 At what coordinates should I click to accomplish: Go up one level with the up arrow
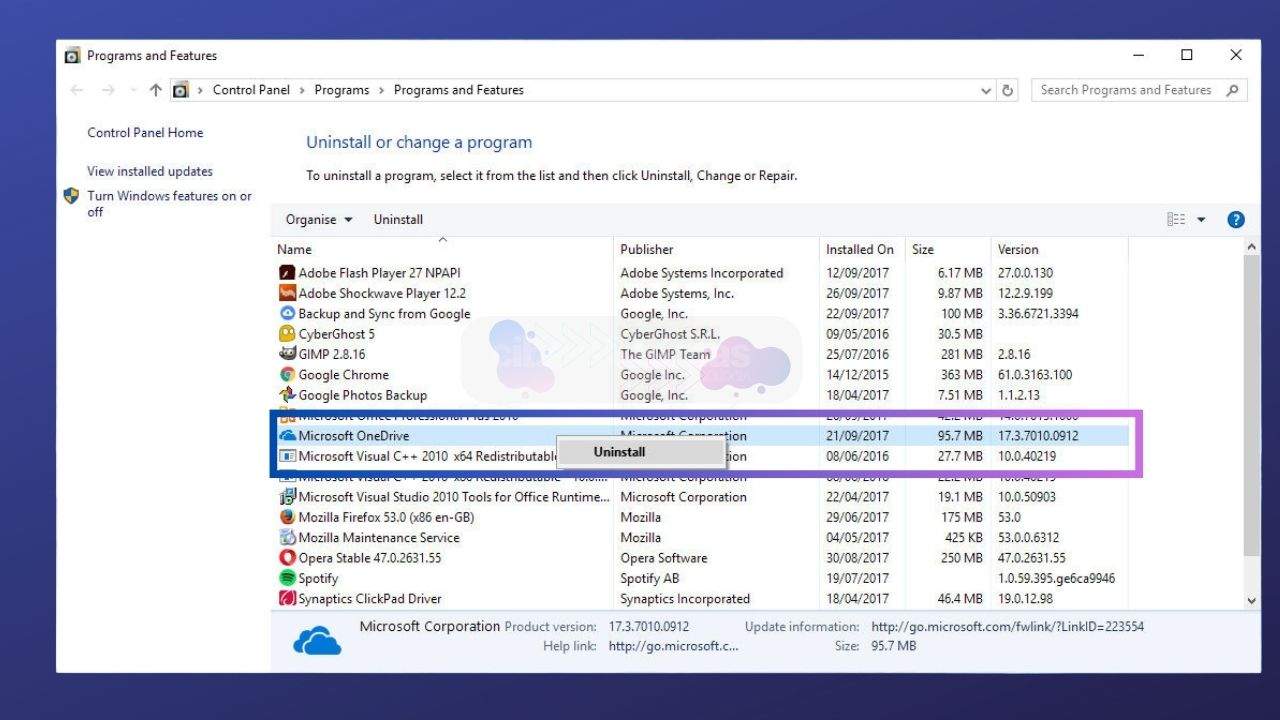(x=155, y=90)
